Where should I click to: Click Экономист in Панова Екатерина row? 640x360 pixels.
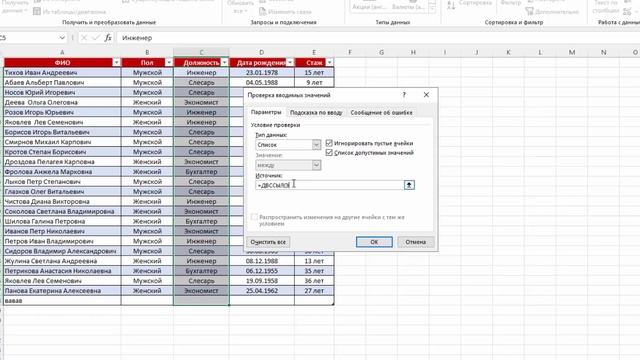[x=201, y=291]
